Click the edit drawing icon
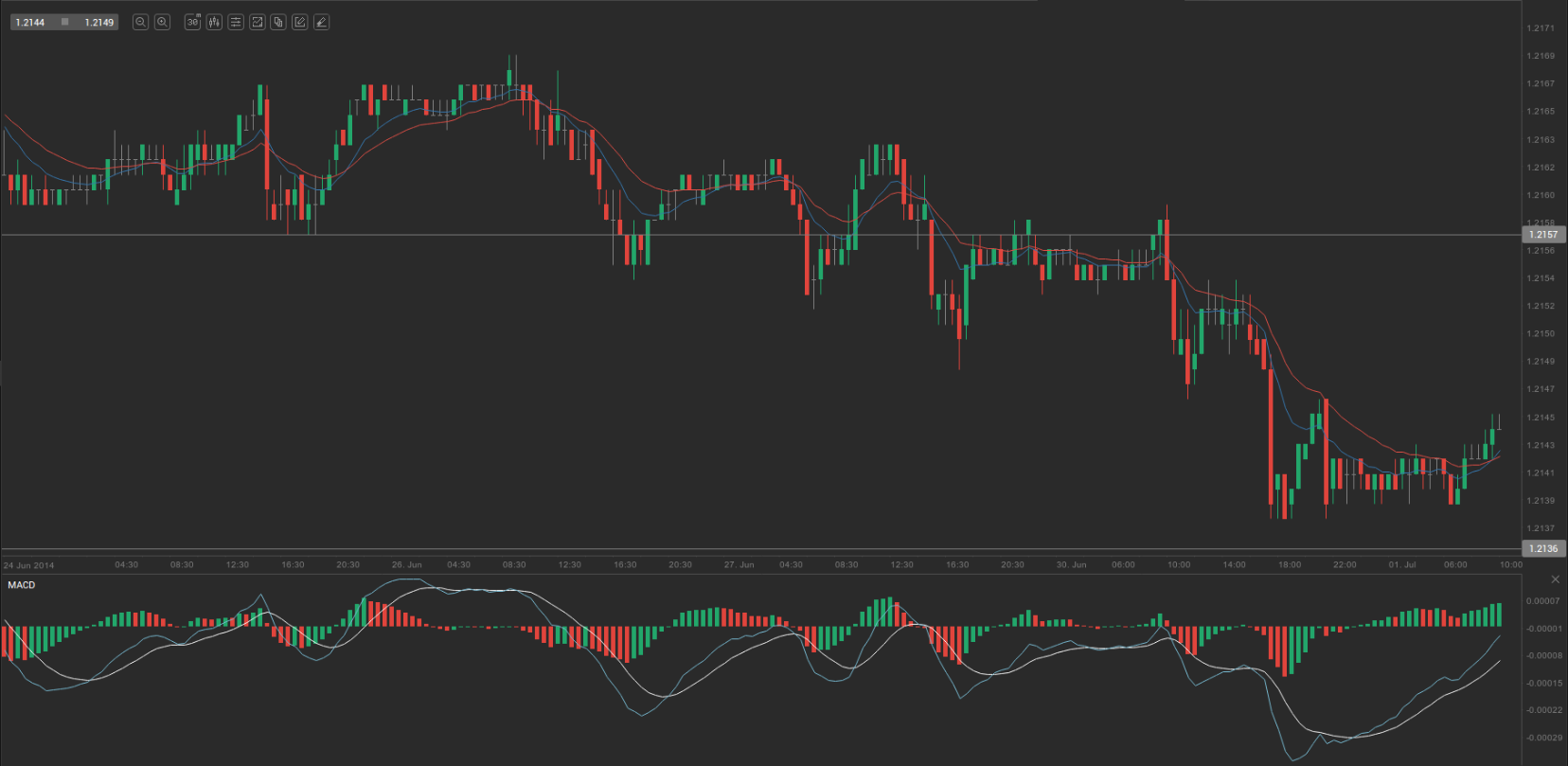Viewport: 1568px width, 766px height. (x=300, y=22)
